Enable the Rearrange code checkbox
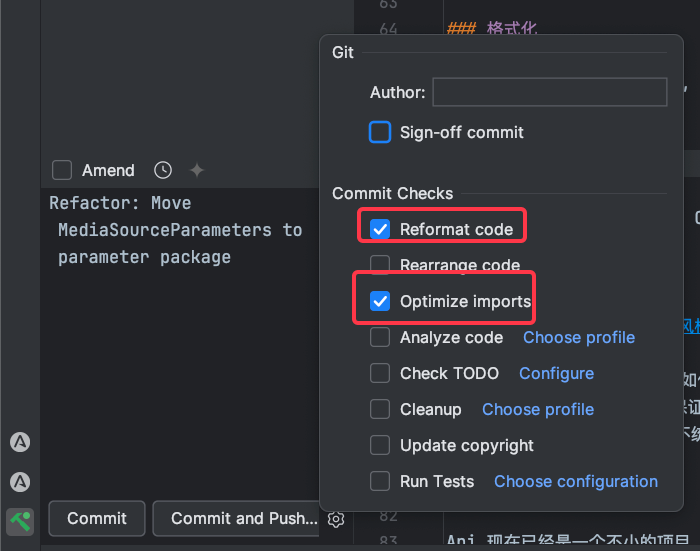Image resolution: width=700 pixels, height=551 pixels. pos(380,263)
